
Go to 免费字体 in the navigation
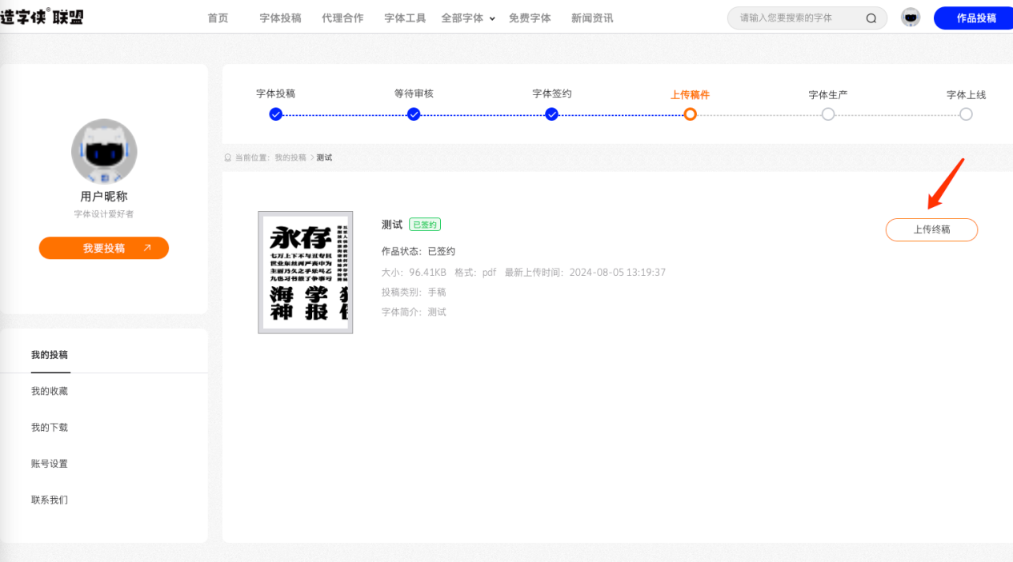529,18
